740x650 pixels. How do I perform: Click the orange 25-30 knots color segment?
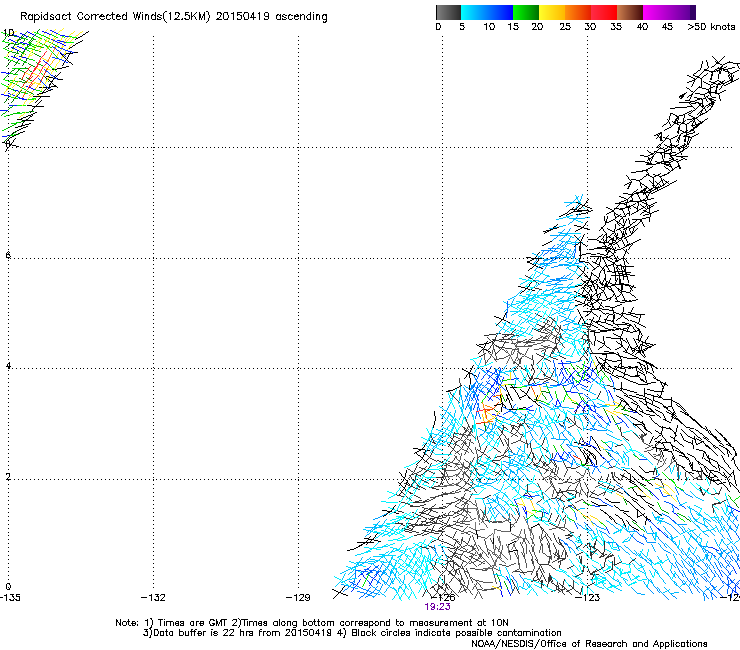click(x=578, y=12)
